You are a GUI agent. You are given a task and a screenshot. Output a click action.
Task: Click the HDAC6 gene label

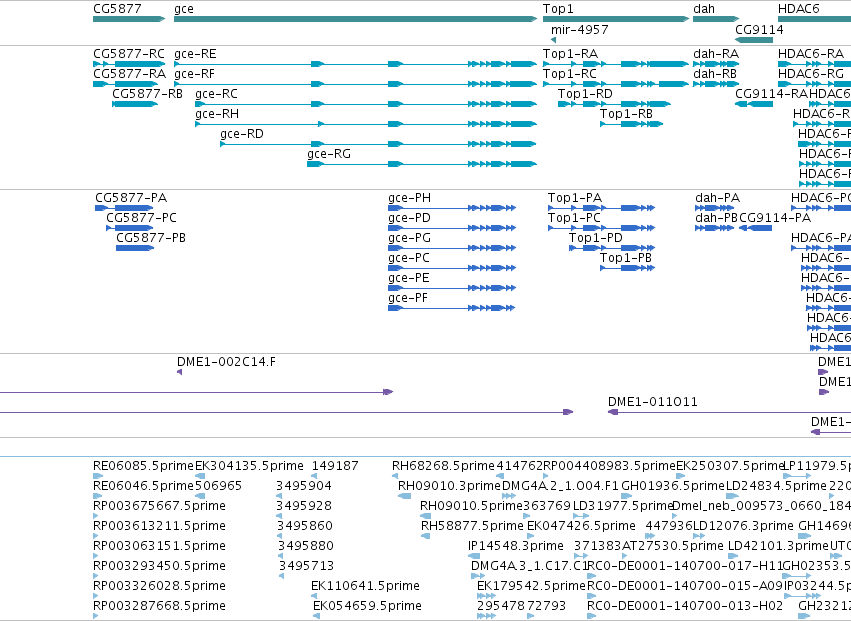click(x=798, y=9)
